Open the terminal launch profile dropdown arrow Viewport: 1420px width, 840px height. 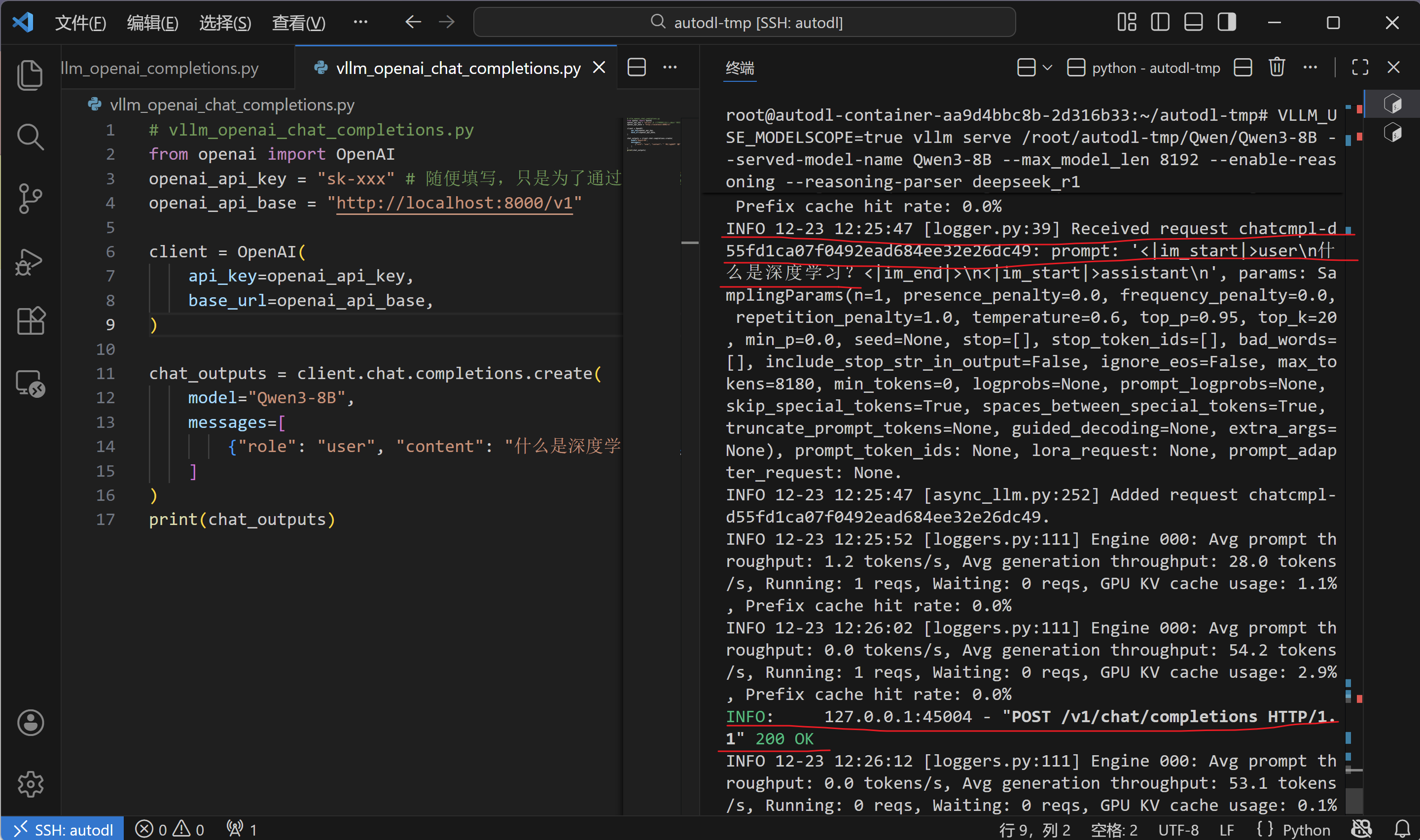coord(1048,68)
